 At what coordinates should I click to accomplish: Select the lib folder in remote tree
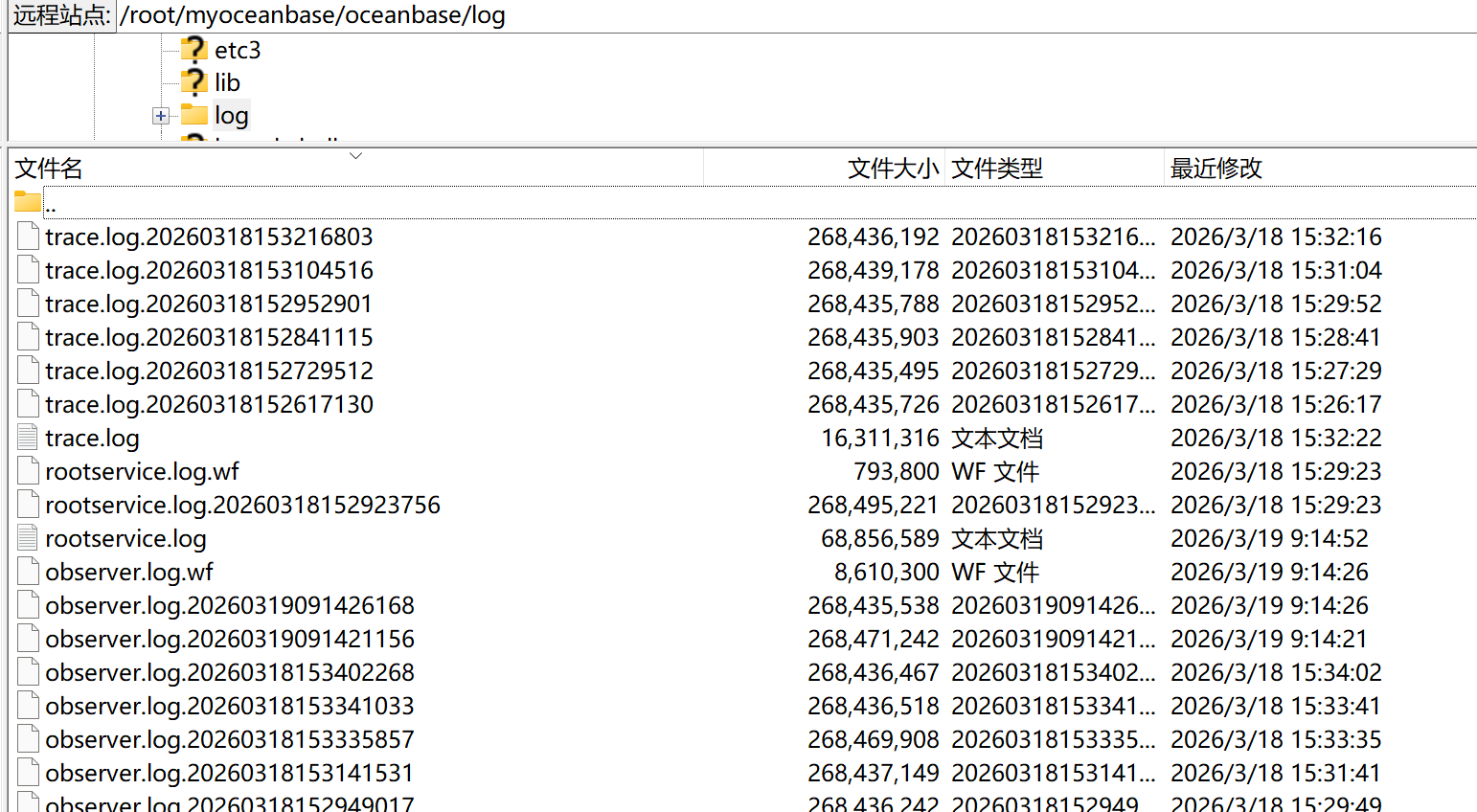[x=227, y=83]
